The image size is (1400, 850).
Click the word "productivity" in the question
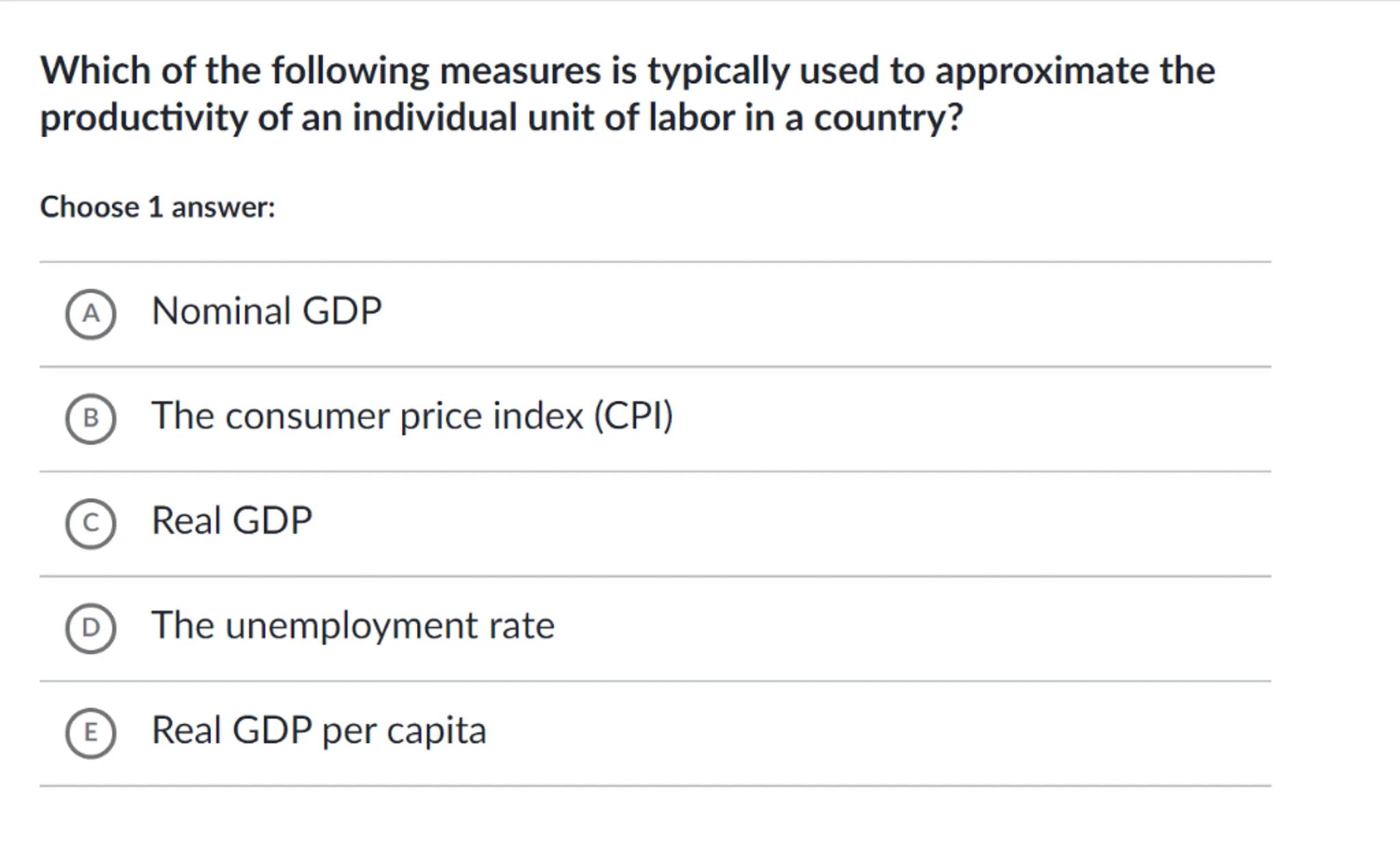coord(144,118)
